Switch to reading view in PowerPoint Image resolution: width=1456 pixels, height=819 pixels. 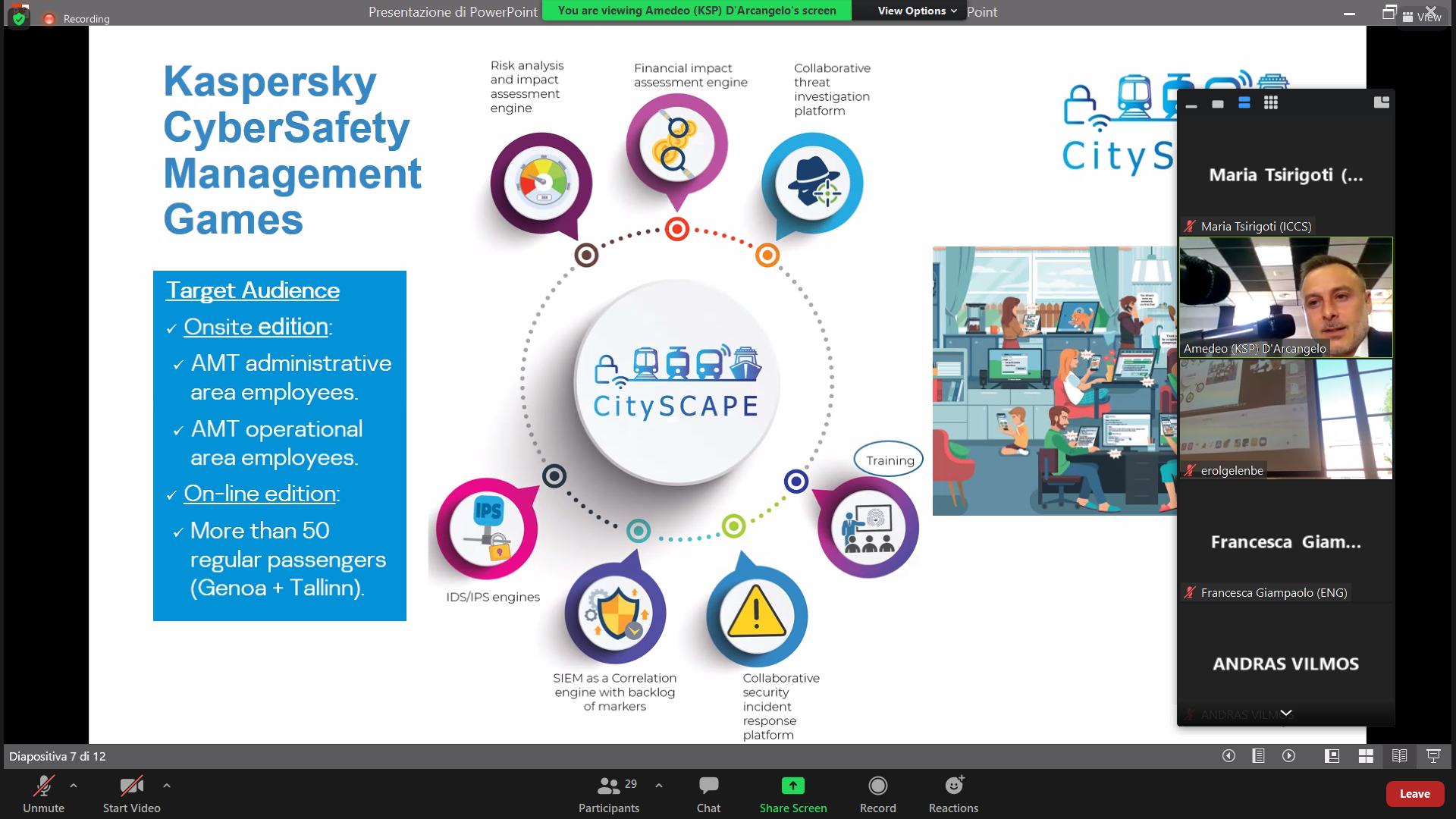pyautogui.click(x=1399, y=756)
